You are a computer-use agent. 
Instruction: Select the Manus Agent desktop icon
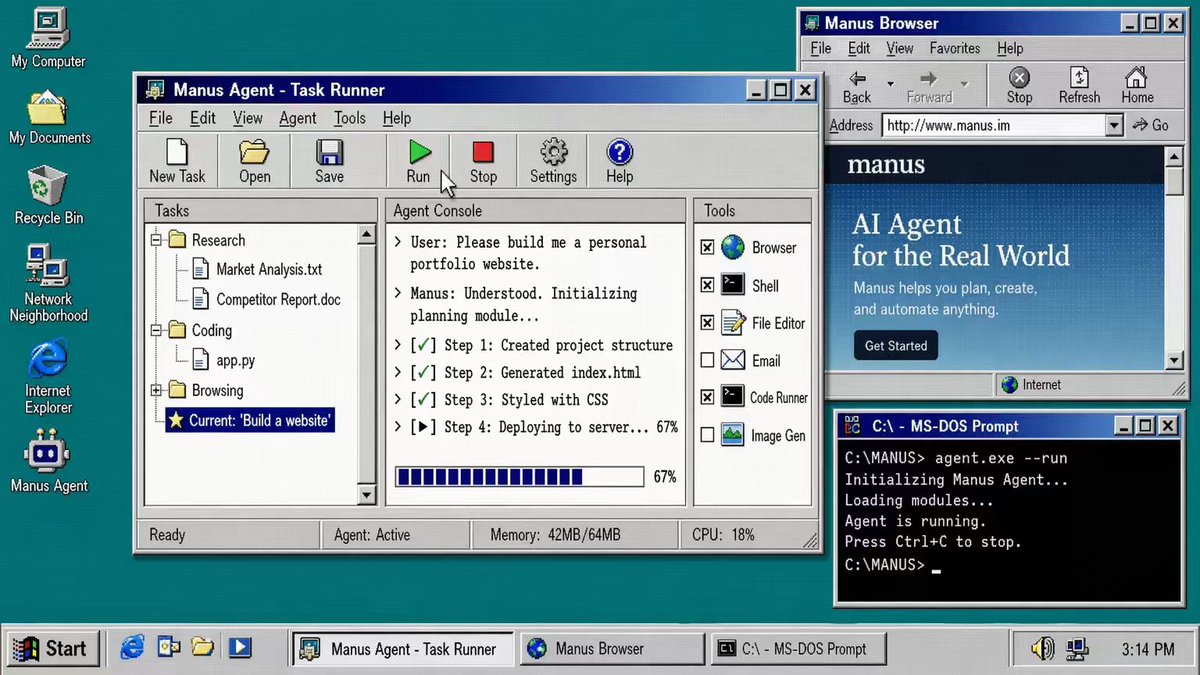click(48, 453)
